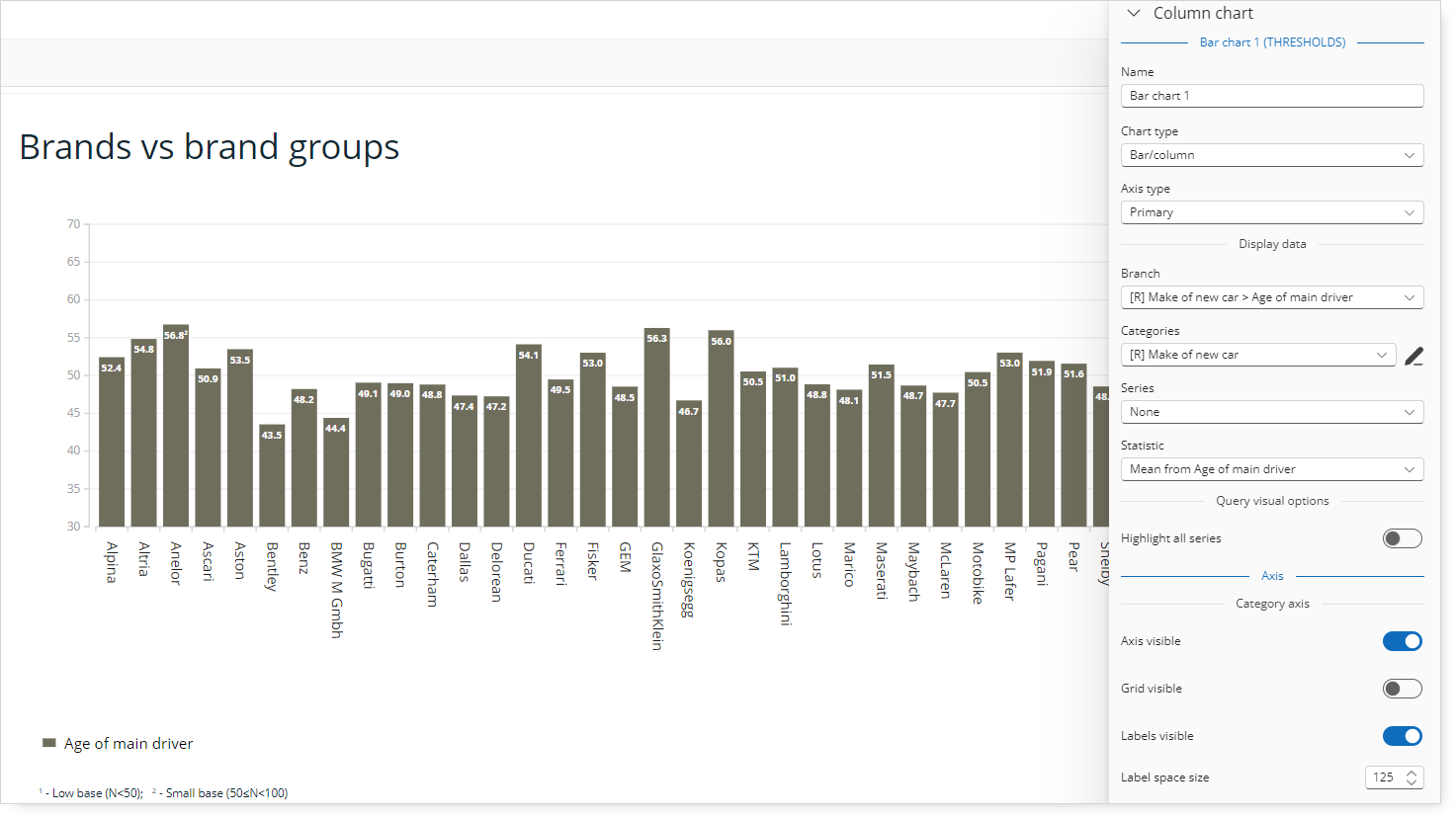
Task: Click the Axis section heading link
Action: (1272, 576)
